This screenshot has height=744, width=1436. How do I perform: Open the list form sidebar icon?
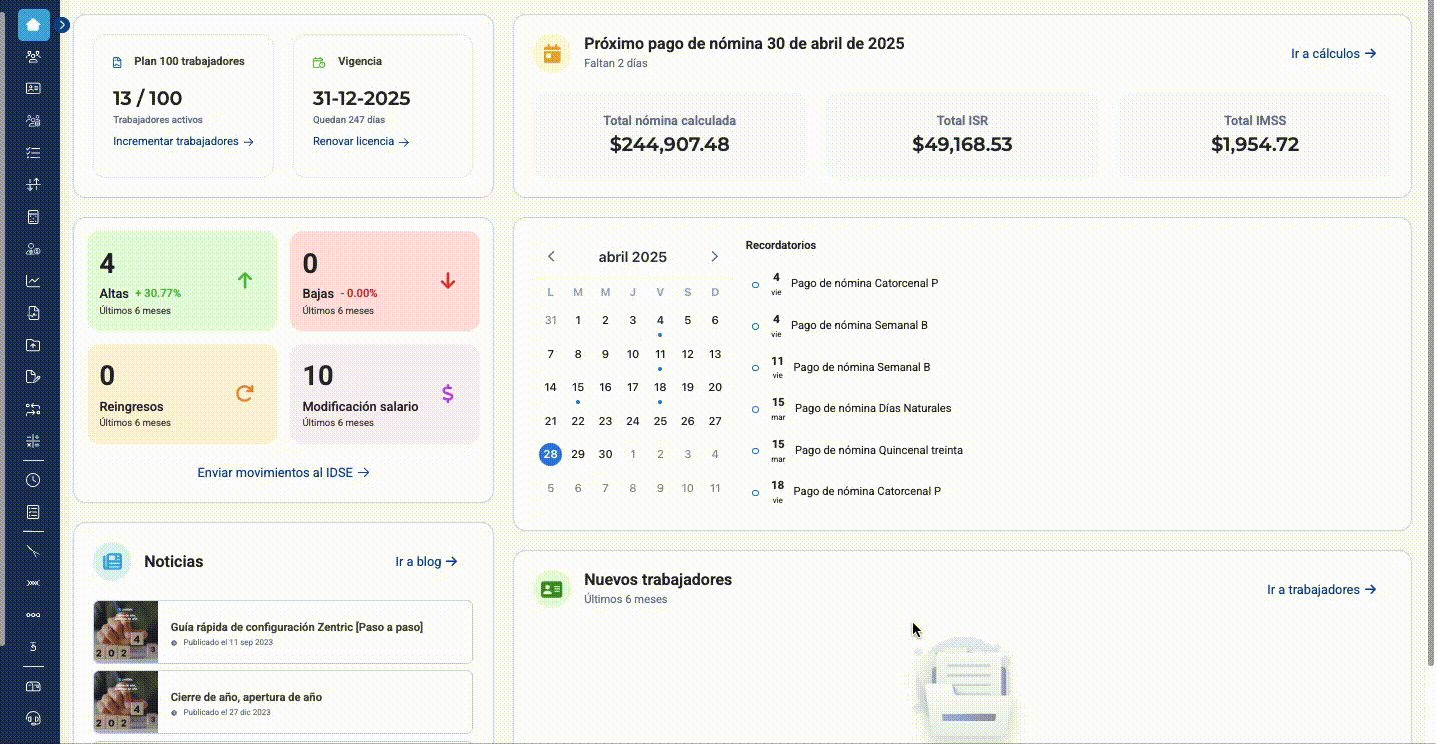[33, 512]
